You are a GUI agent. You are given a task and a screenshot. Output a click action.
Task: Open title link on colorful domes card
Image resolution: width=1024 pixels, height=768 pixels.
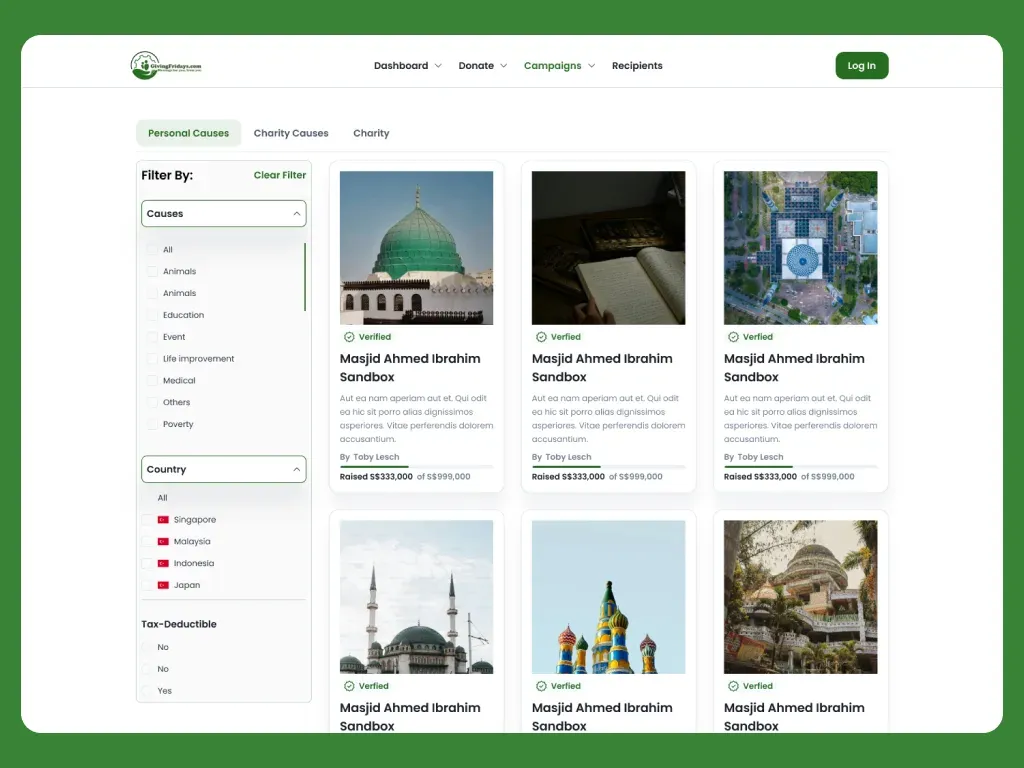pyautogui.click(x=601, y=716)
